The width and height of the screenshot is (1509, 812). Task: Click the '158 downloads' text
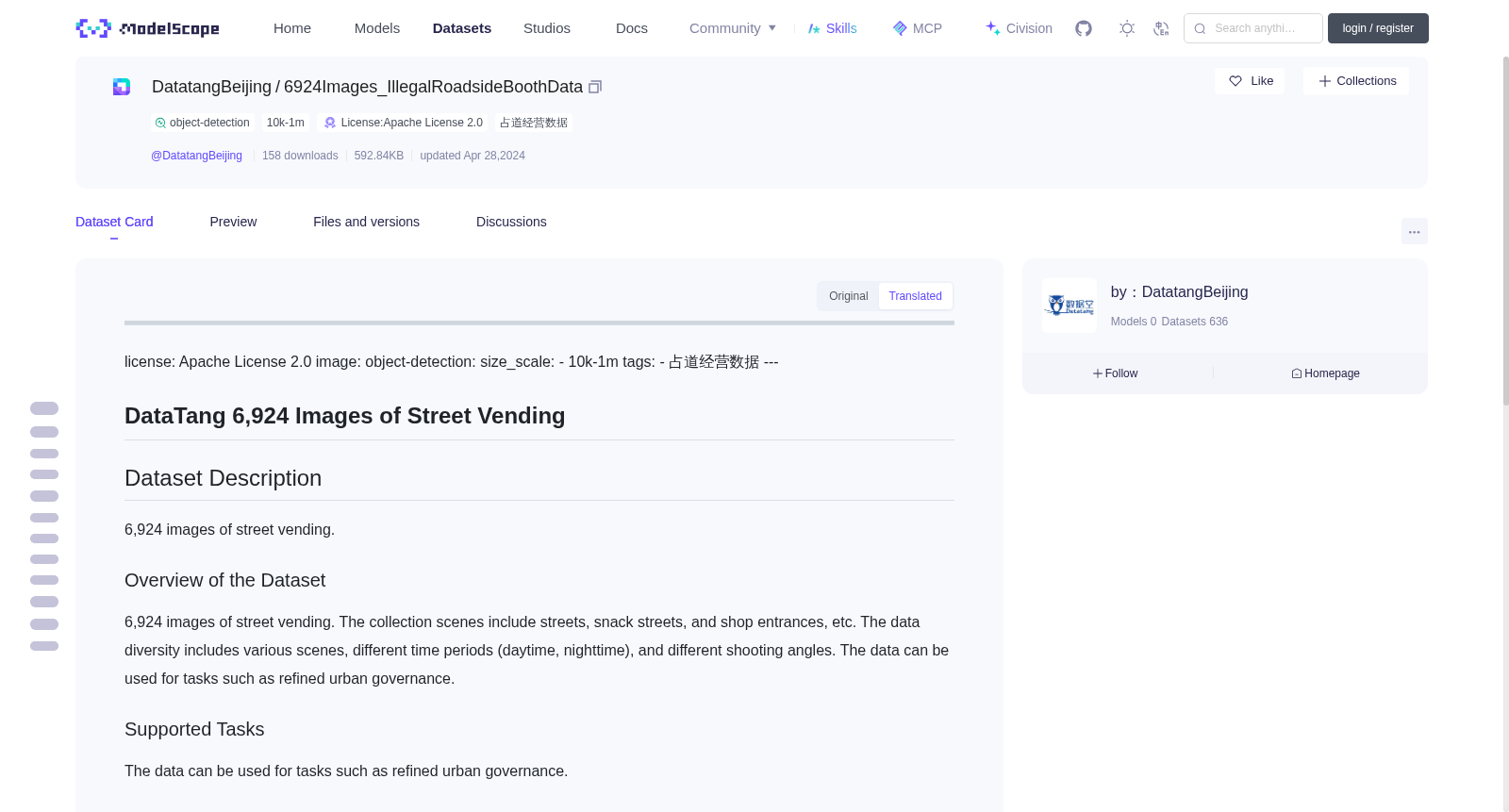300,156
